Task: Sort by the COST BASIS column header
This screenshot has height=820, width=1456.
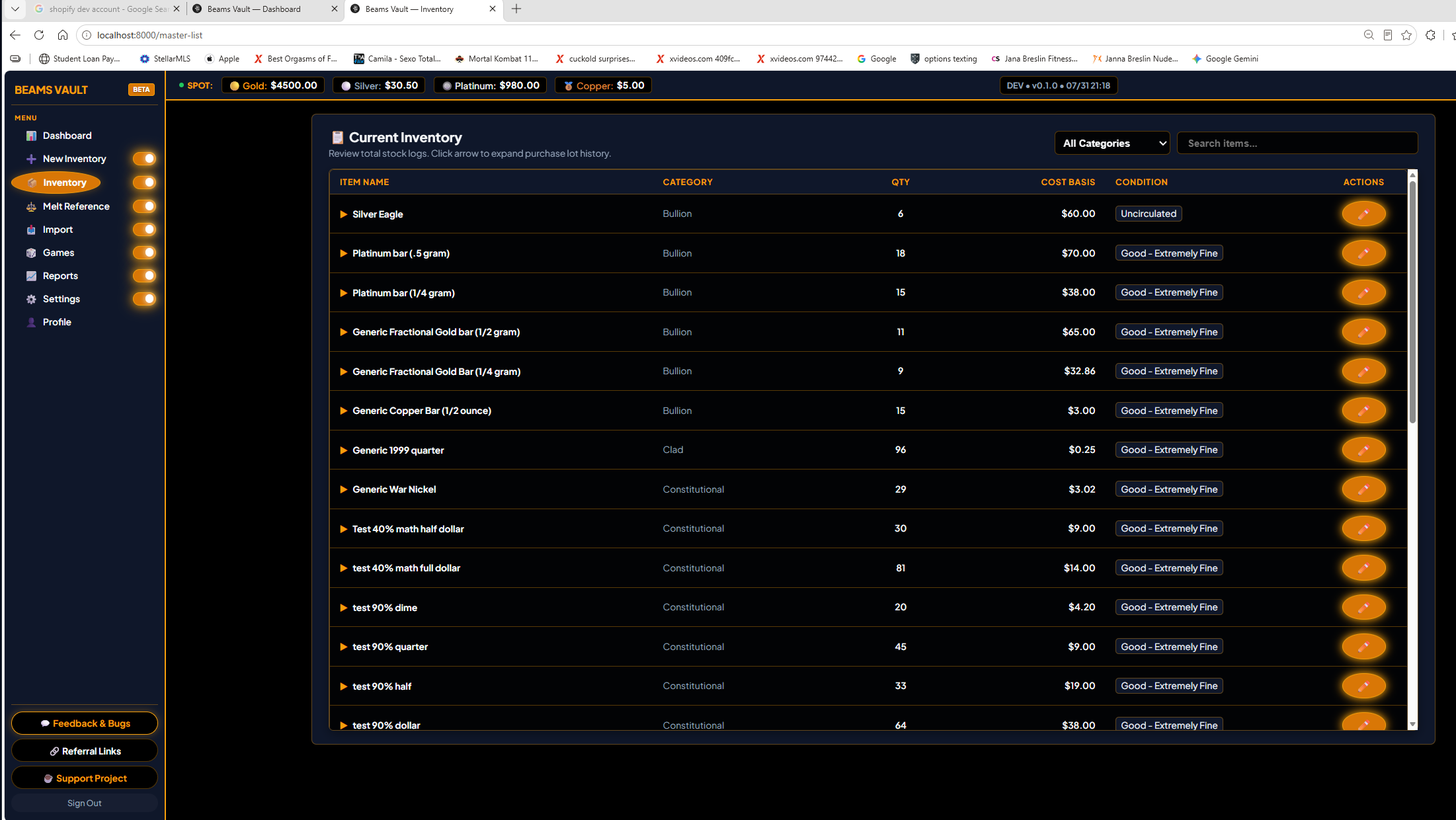Action: point(1068,182)
